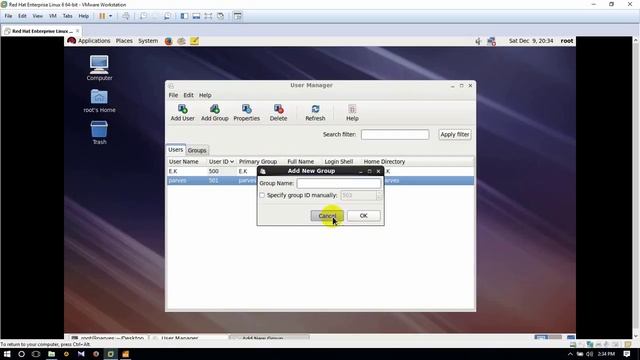Click the Add User toolbar icon
This screenshot has height=360, width=640.
coord(182,112)
